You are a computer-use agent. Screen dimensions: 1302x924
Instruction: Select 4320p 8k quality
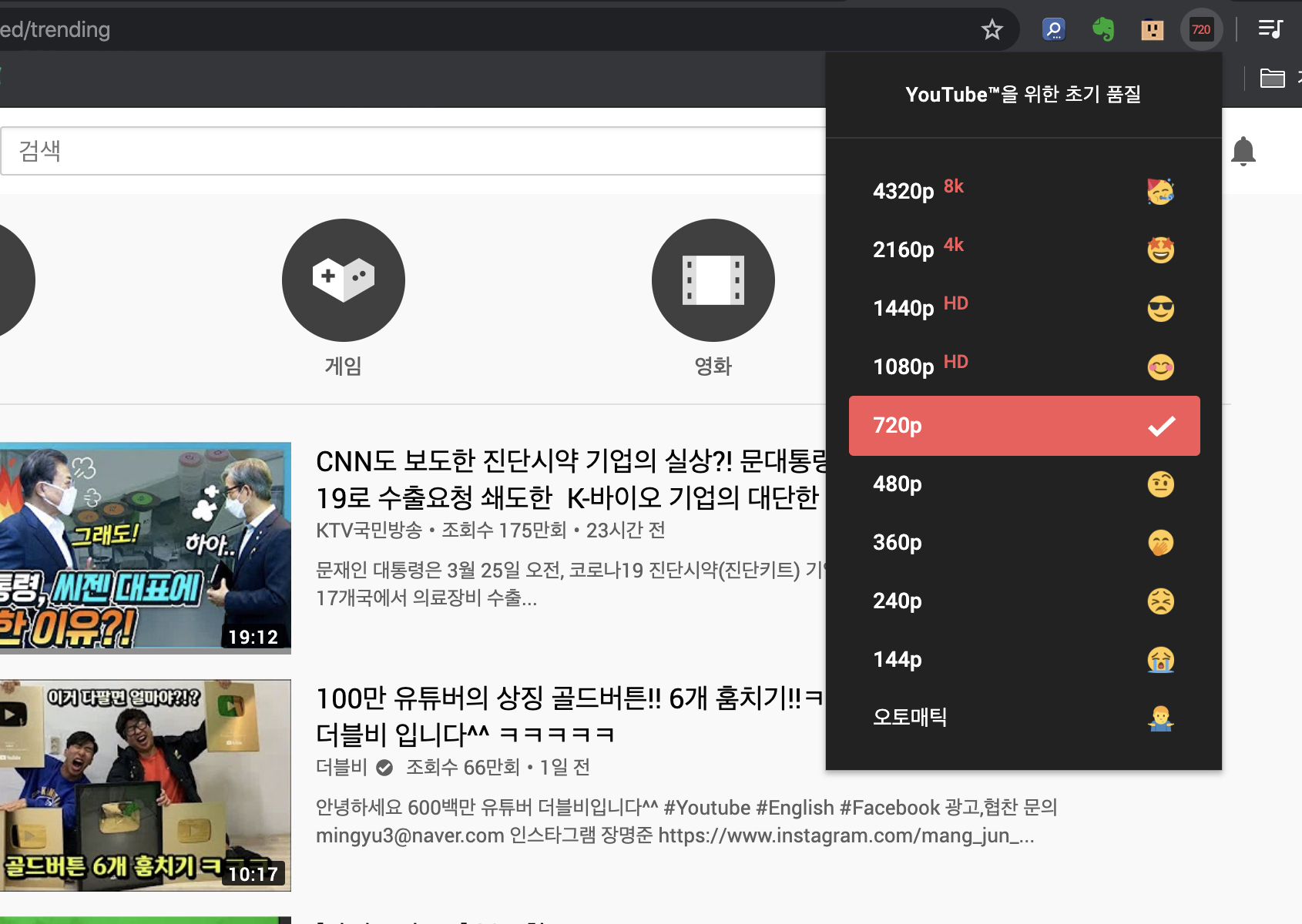click(x=1024, y=191)
